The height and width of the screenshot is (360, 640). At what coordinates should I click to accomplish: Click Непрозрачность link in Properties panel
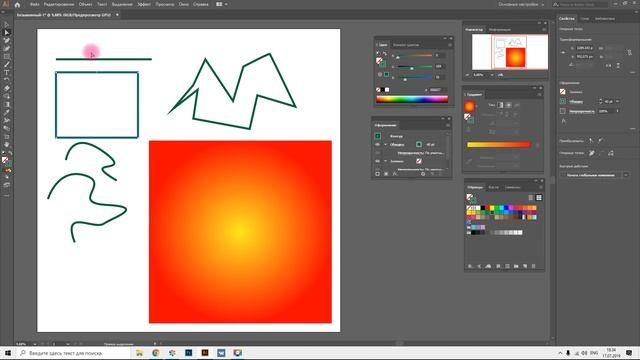(581, 111)
